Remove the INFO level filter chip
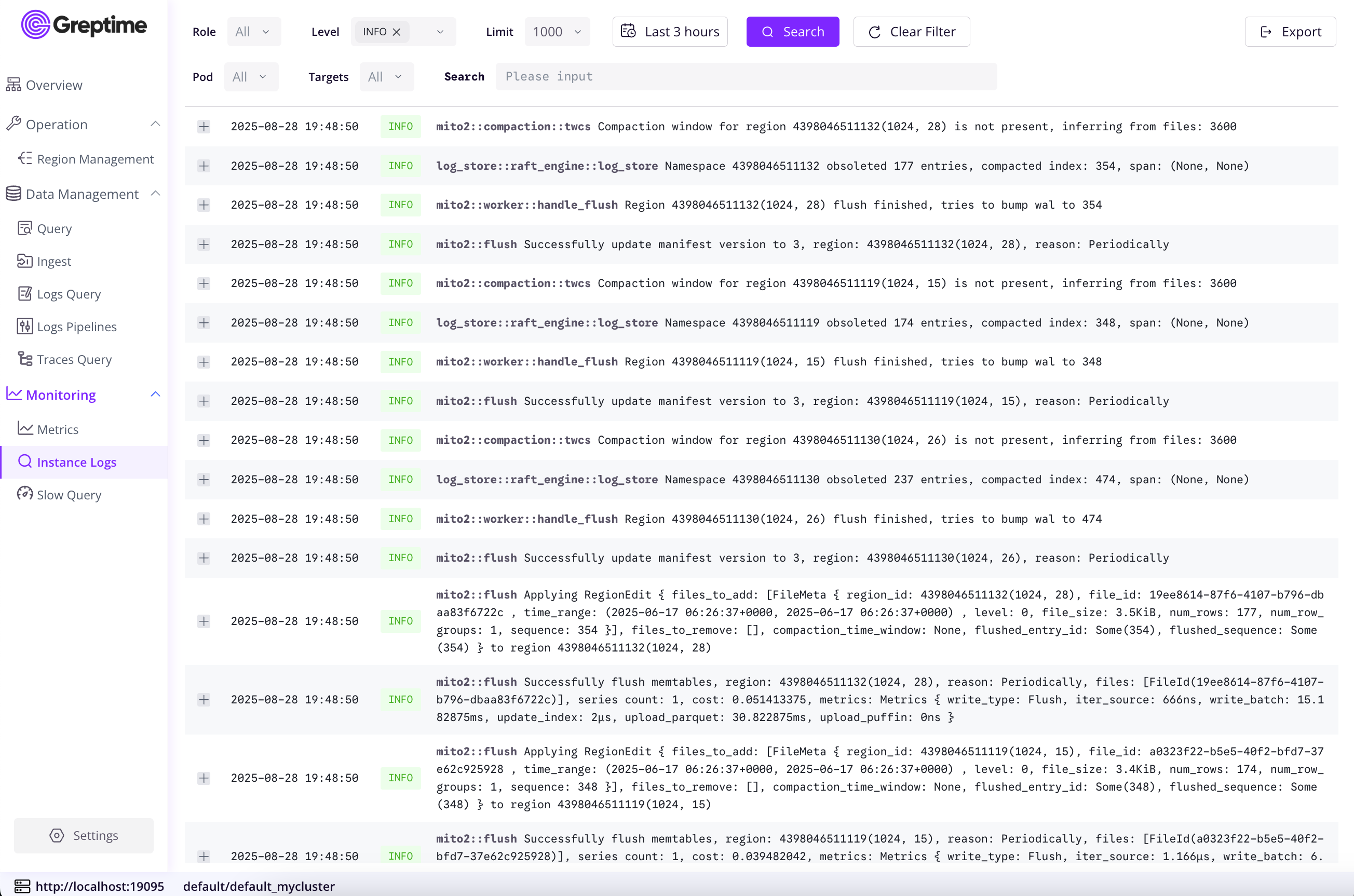 pos(398,32)
